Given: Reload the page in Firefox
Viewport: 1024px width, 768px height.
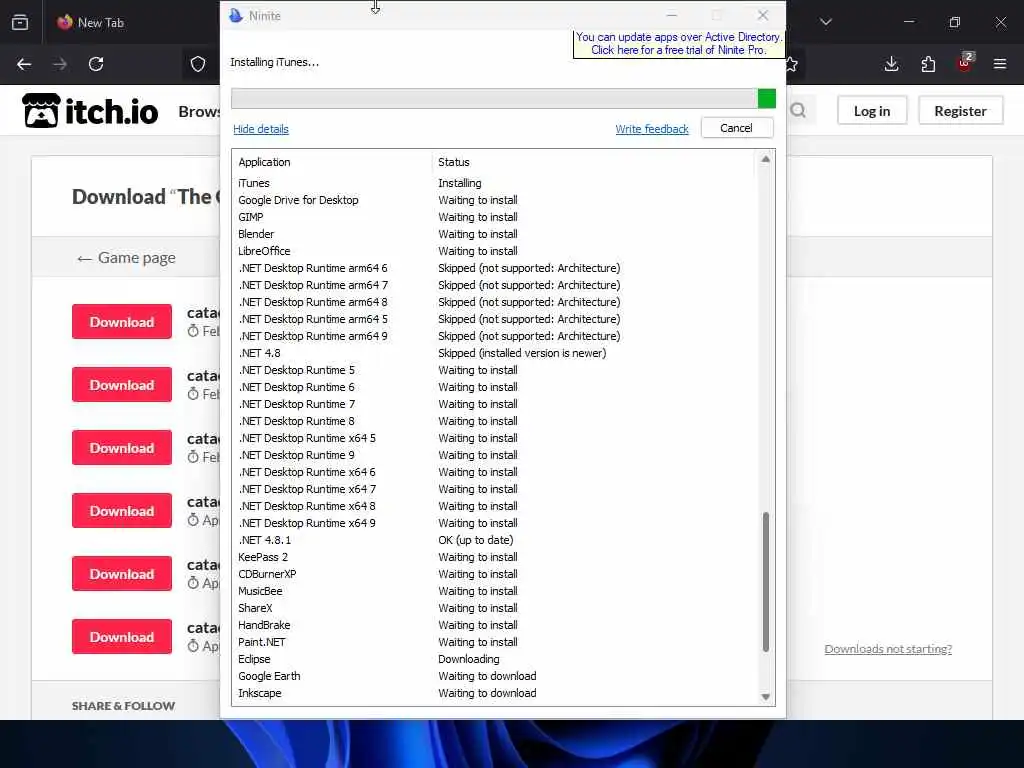Looking at the screenshot, I should (x=96, y=64).
